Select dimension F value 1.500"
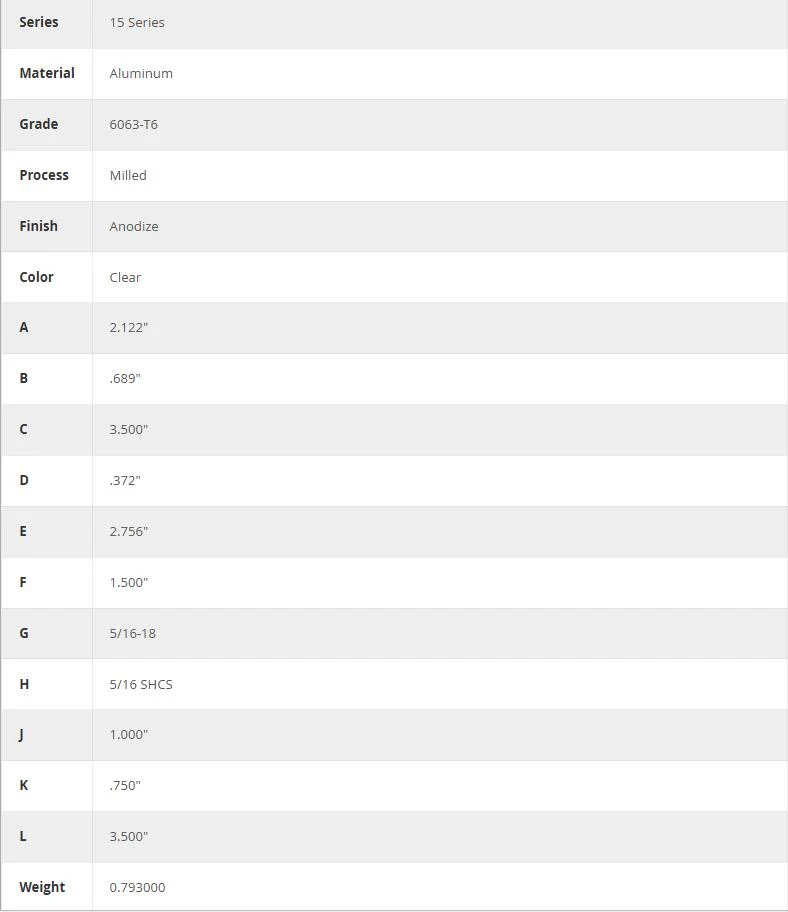The height and width of the screenshot is (912, 788). coord(129,583)
